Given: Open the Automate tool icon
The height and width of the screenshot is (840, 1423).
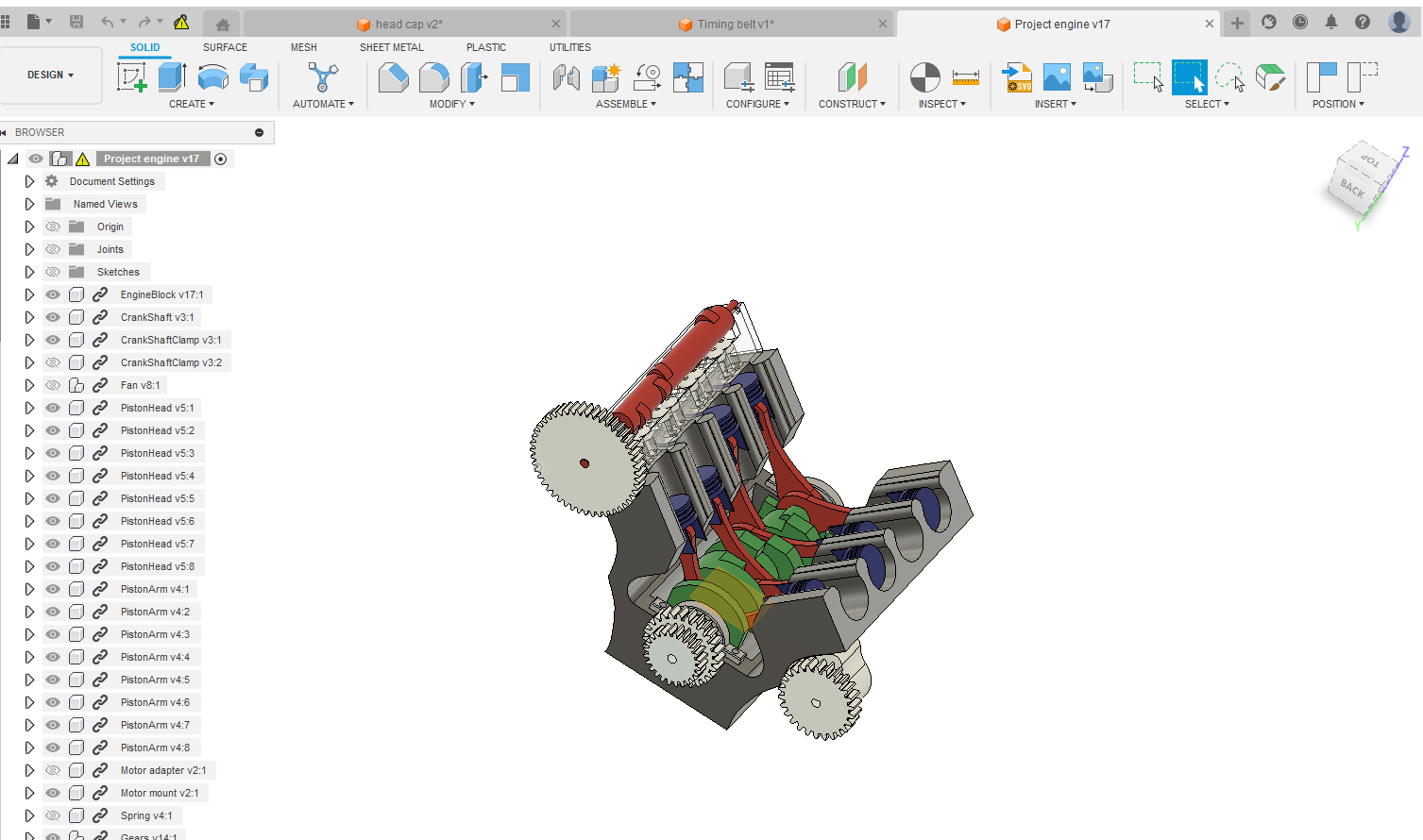Looking at the screenshot, I should pyautogui.click(x=323, y=77).
